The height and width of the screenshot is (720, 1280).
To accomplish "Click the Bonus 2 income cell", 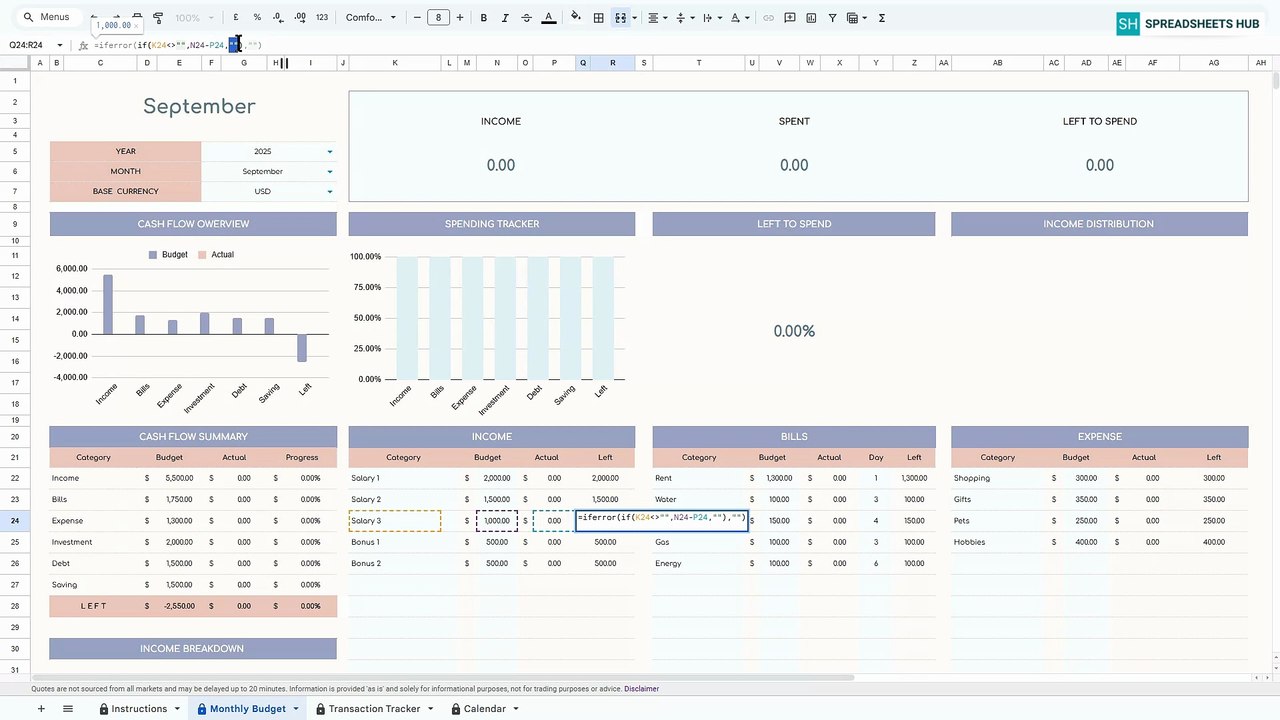I will pos(395,563).
